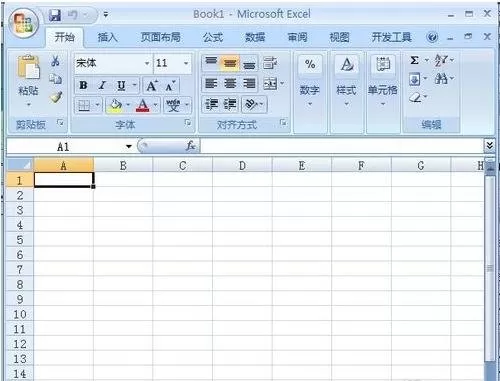
Task: Open the 剪贴板 dialog launcher
Action: (x=60, y=123)
